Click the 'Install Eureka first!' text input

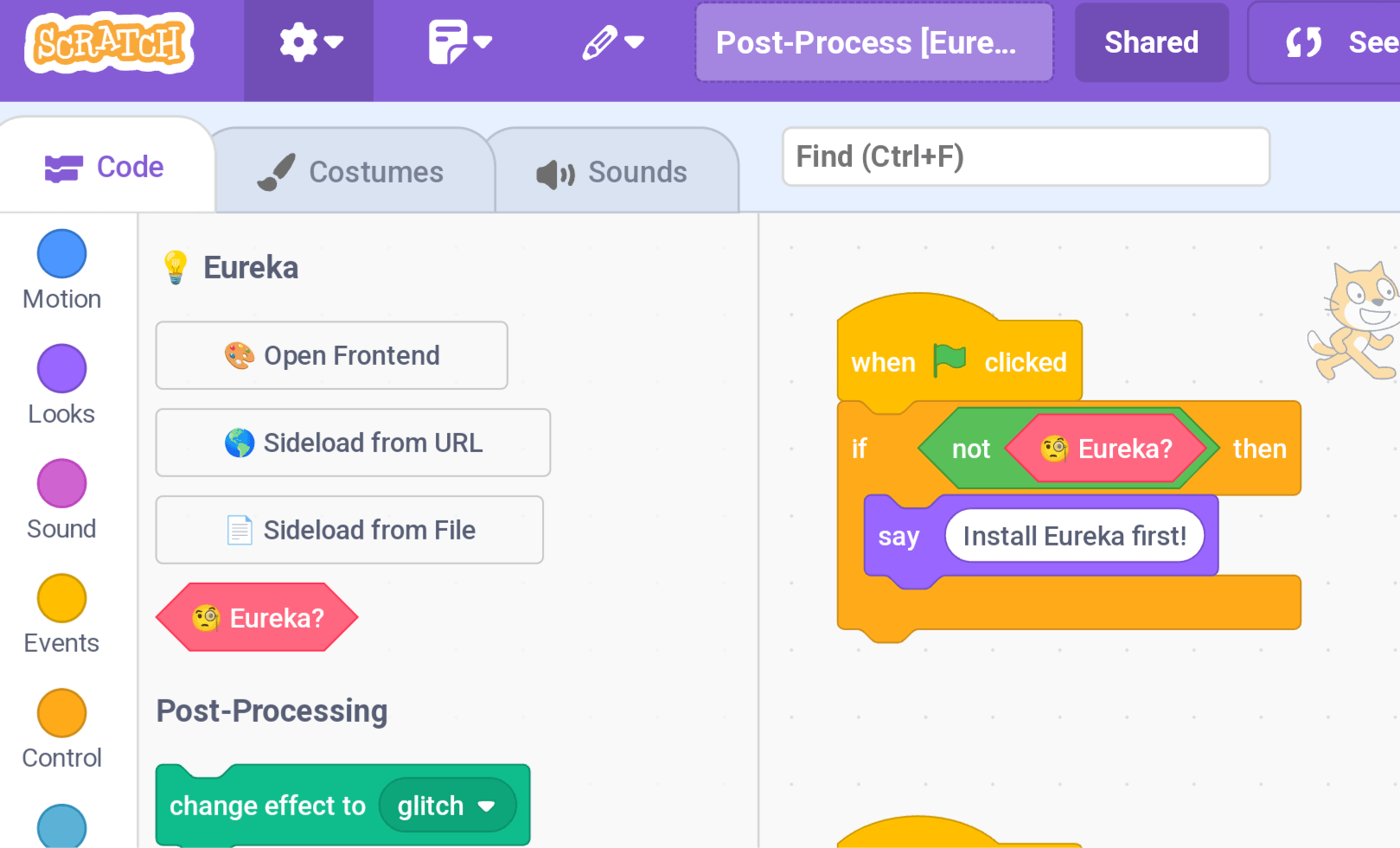(x=1074, y=536)
